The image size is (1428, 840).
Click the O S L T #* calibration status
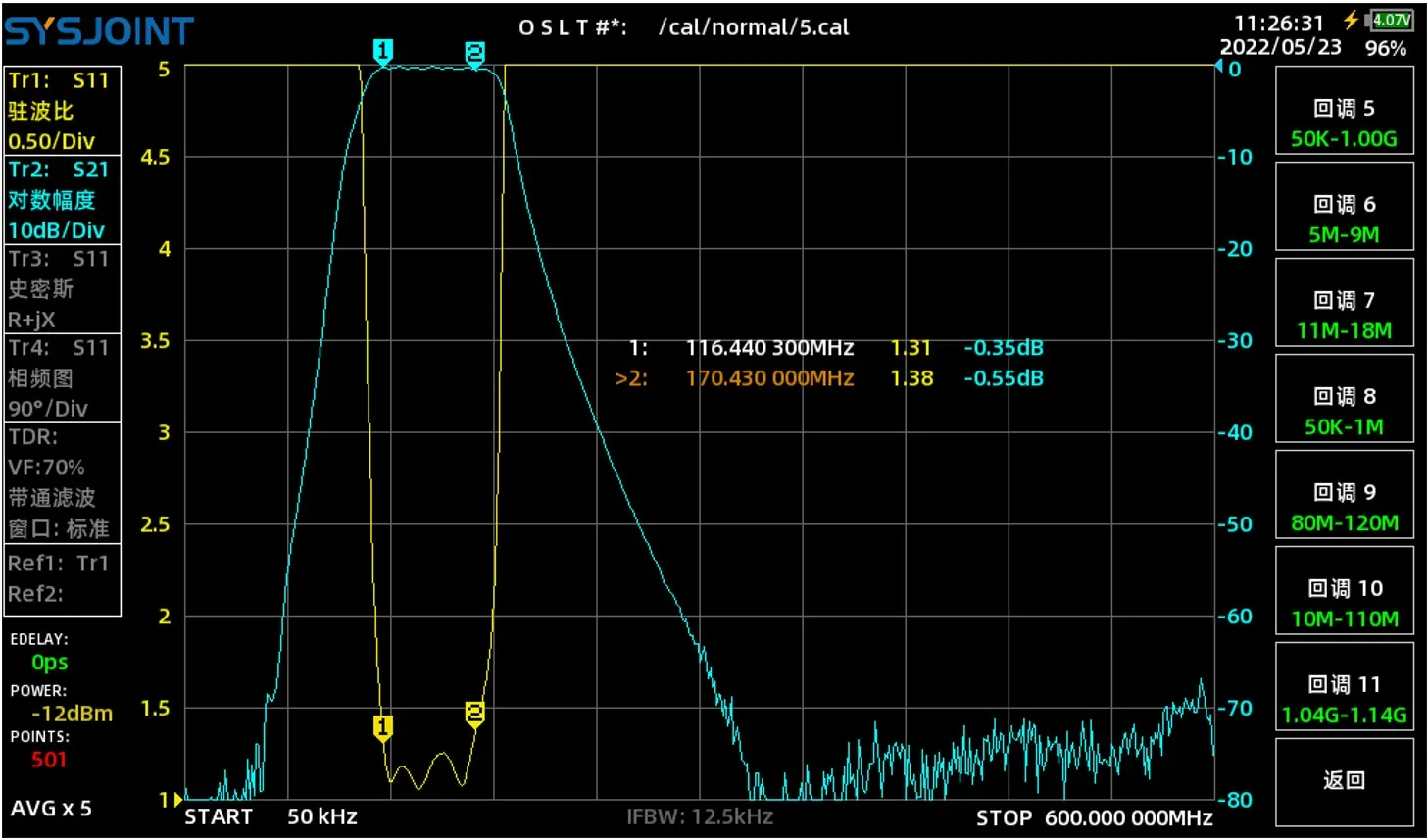pyautogui.click(x=572, y=27)
